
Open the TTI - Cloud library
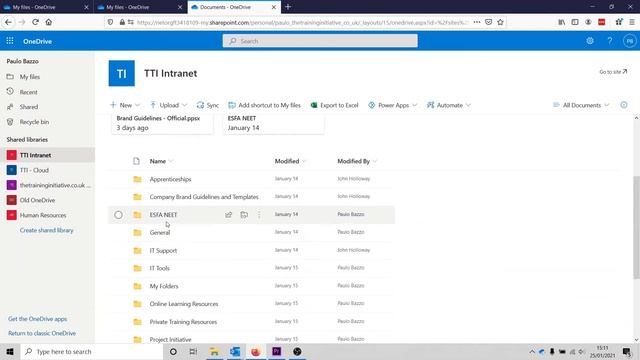tap(34, 170)
